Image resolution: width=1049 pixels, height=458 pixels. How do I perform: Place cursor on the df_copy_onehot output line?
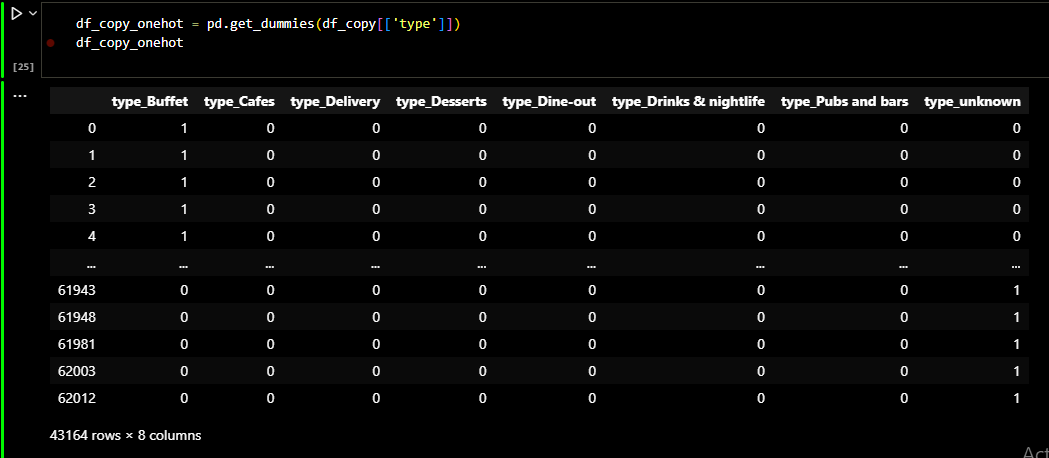pos(129,43)
